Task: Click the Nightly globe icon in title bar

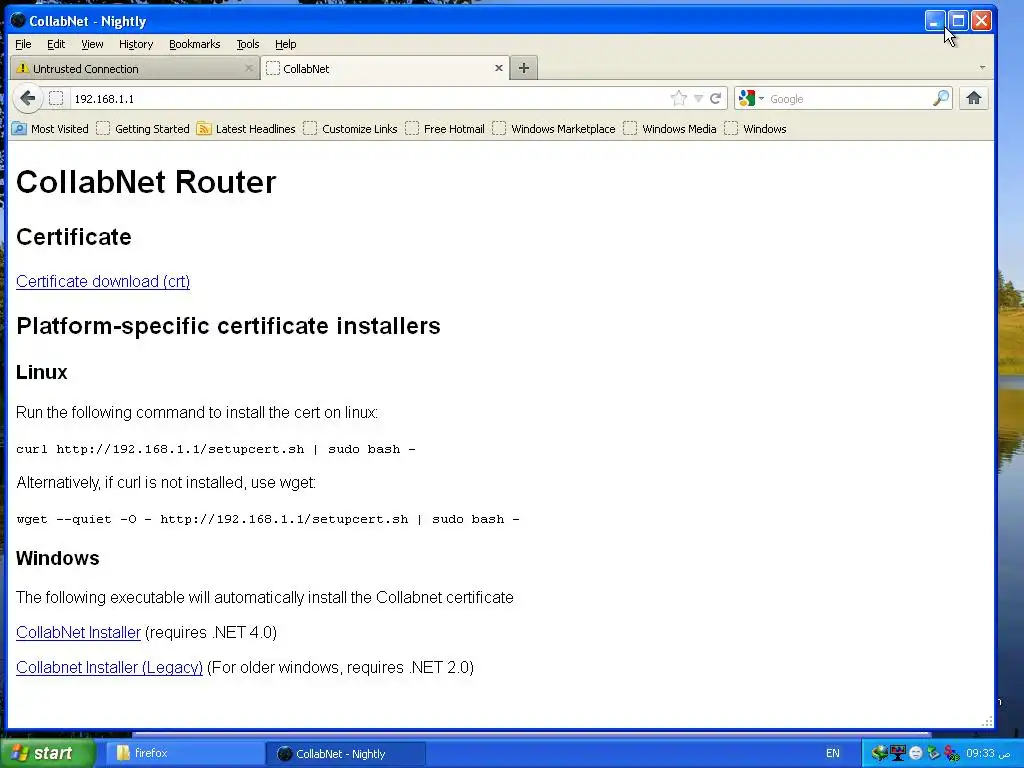Action: click(18, 21)
